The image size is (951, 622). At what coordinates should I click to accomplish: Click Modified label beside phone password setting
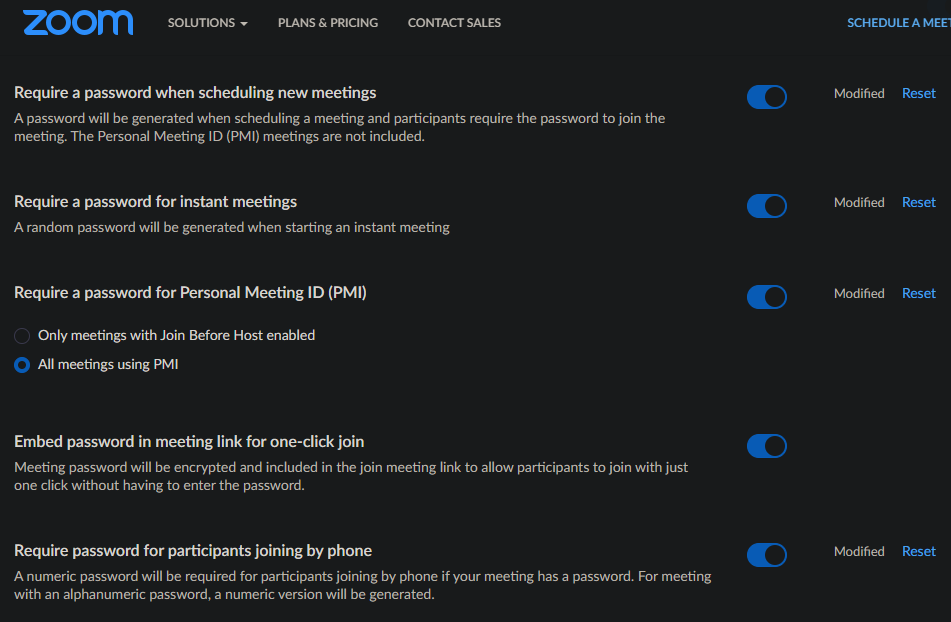(x=859, y=552)
